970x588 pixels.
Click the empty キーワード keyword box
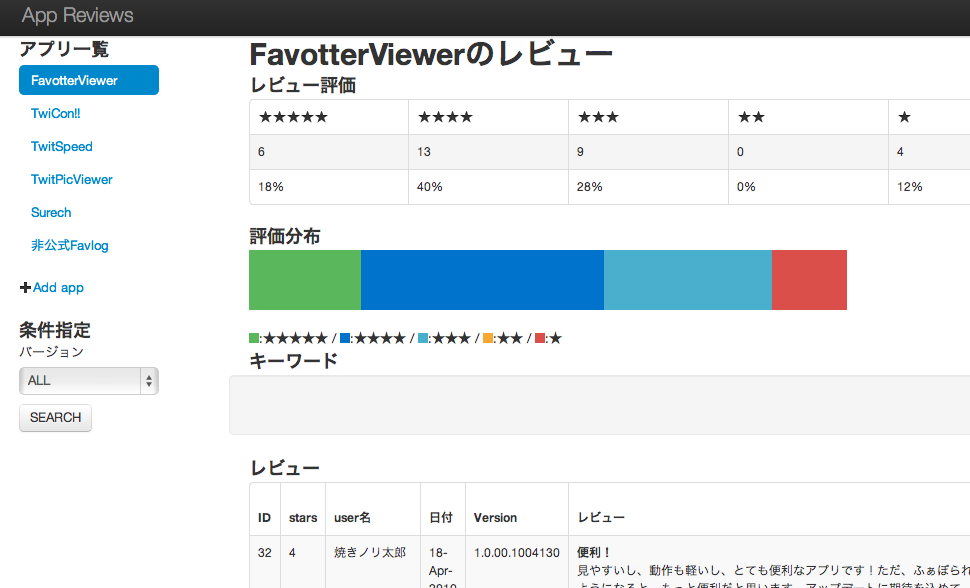[x=599, y=405]
